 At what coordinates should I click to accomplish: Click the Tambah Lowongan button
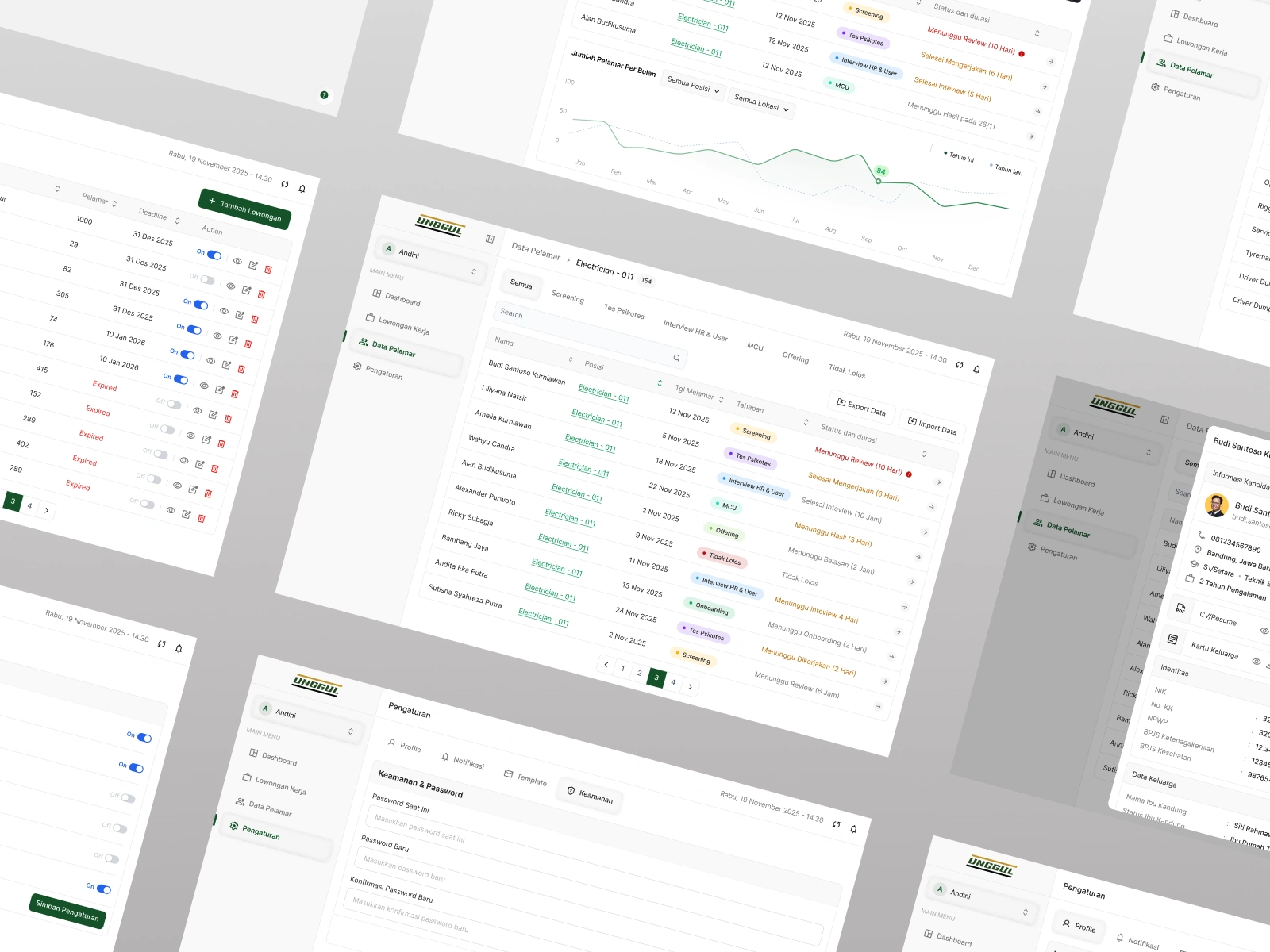(x=245, y=209)
